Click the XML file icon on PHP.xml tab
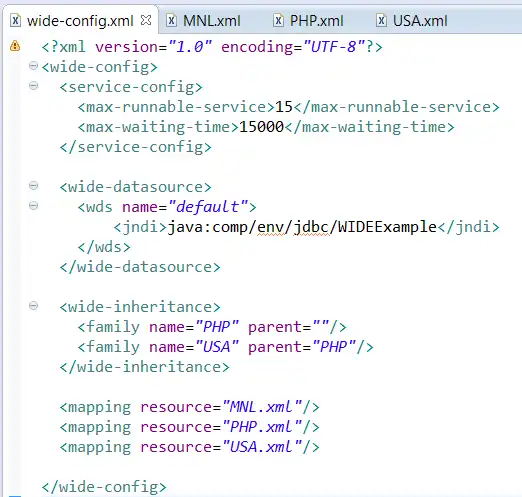Image resolution: width=522 pixels, height=497 pixels. pos(278,21)
